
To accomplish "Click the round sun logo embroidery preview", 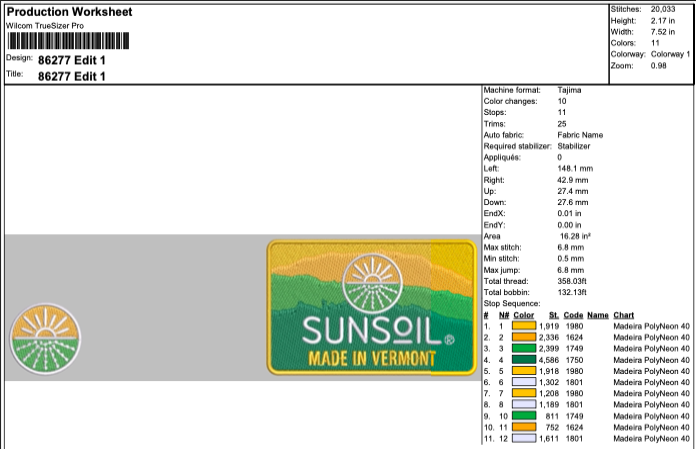I will (45, 339).
